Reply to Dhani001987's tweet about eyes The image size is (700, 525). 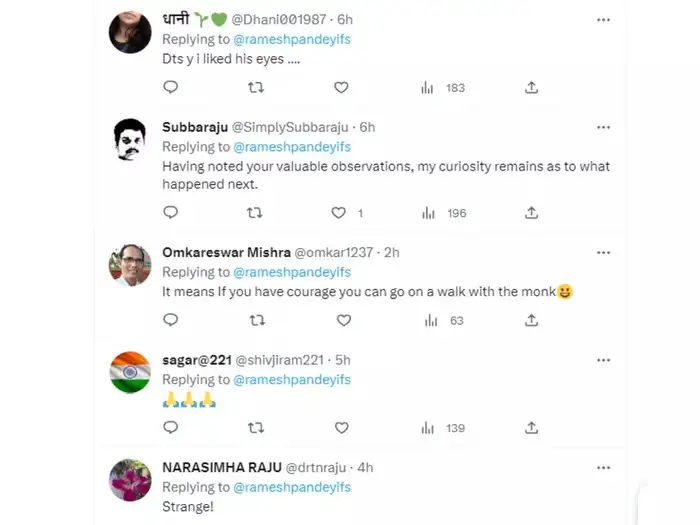[170, 88]
